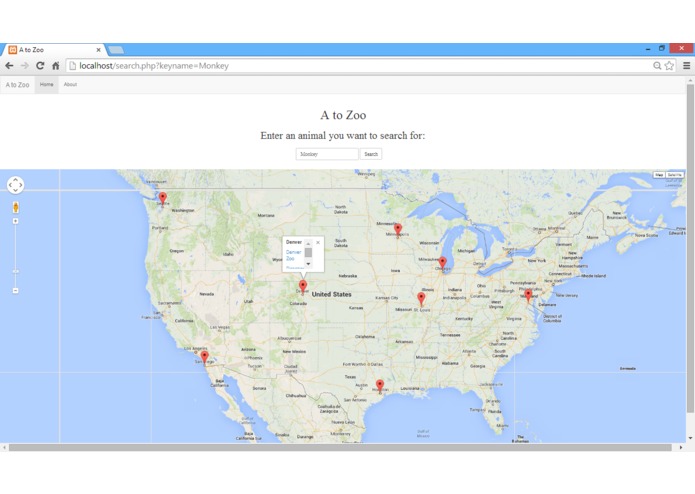Click the map zoom slider handle
This screenshot has width=695, height=494.
(x=16, y=271)
